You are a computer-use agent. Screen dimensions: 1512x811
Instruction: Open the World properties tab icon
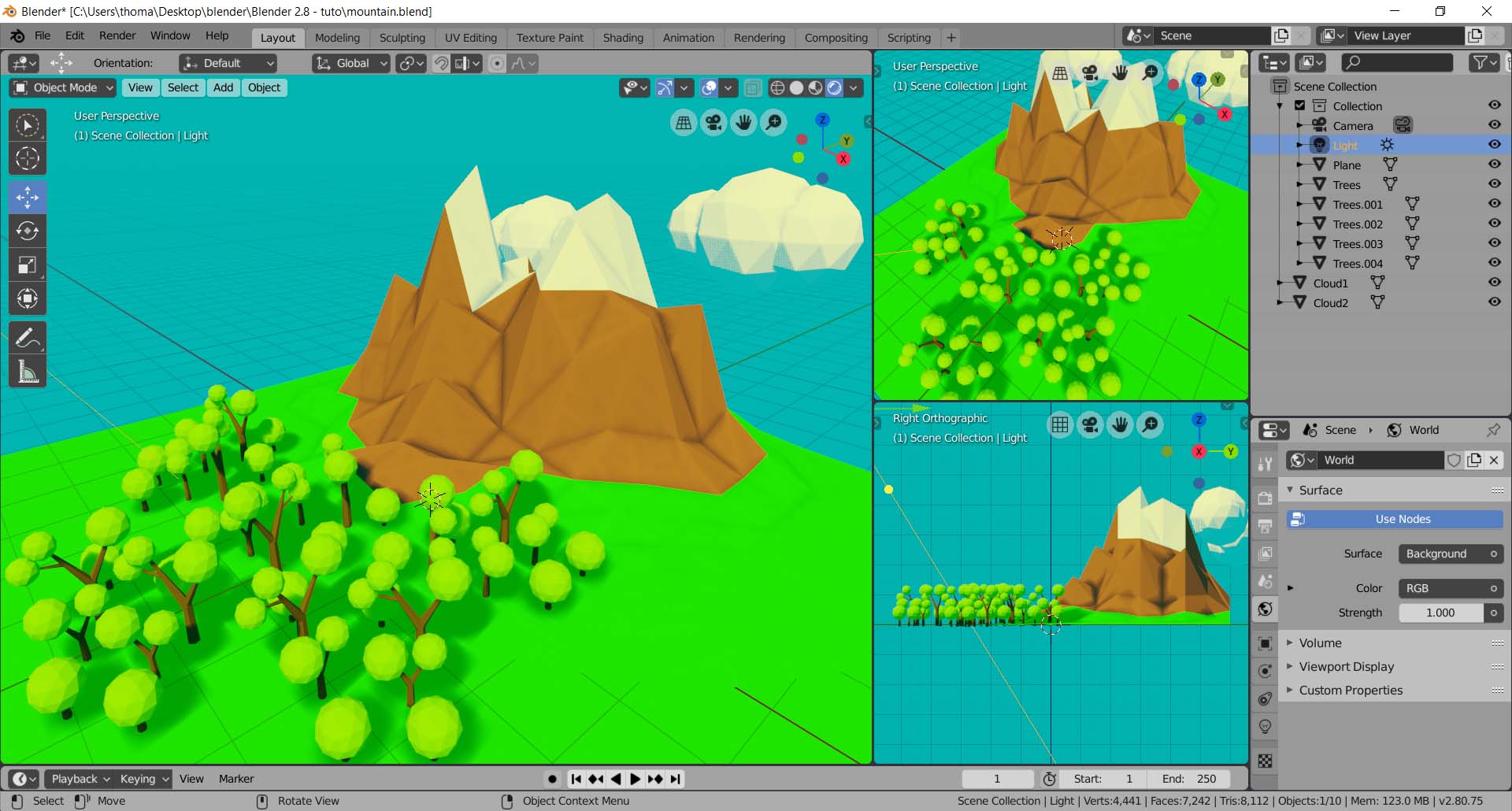coord(1266,609)
